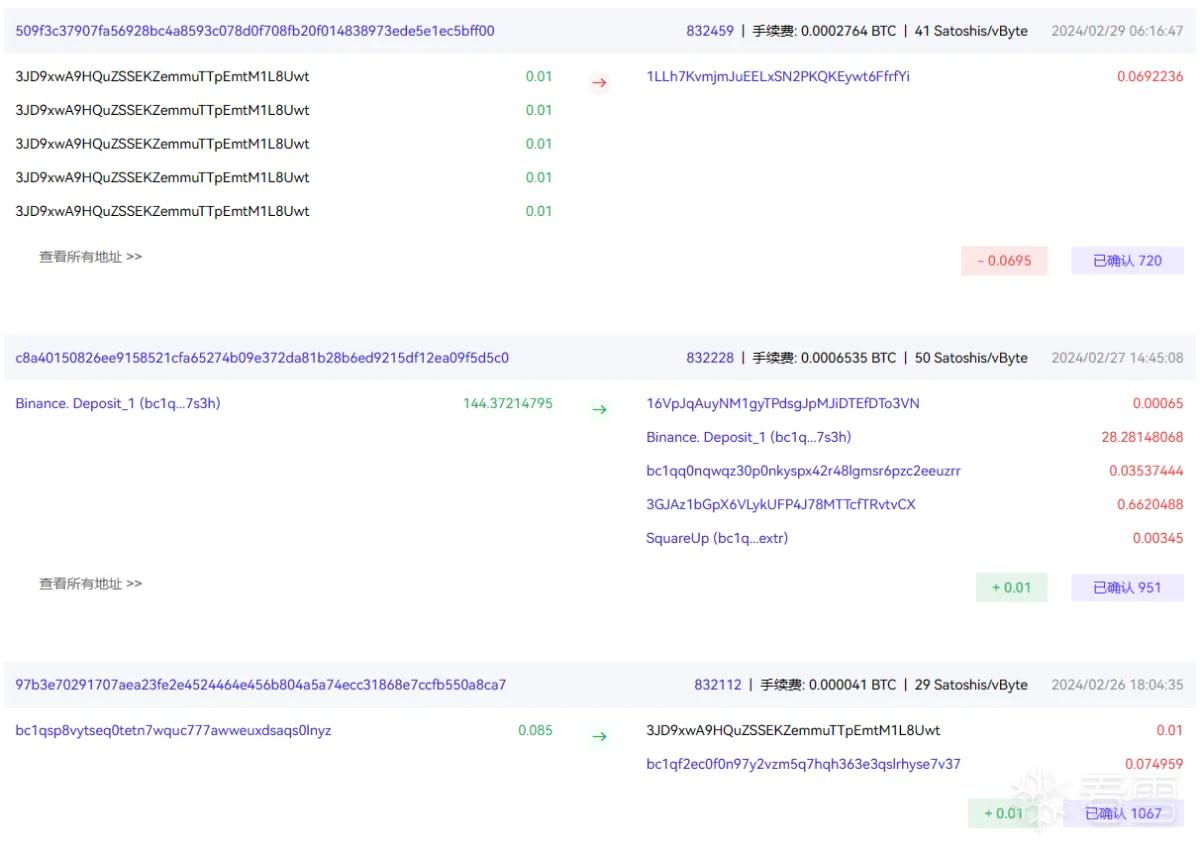Open transaction hash 509f3c37907fa569
The width and height of the screenshot is (1200, 856).
click(x=255, y=31)
